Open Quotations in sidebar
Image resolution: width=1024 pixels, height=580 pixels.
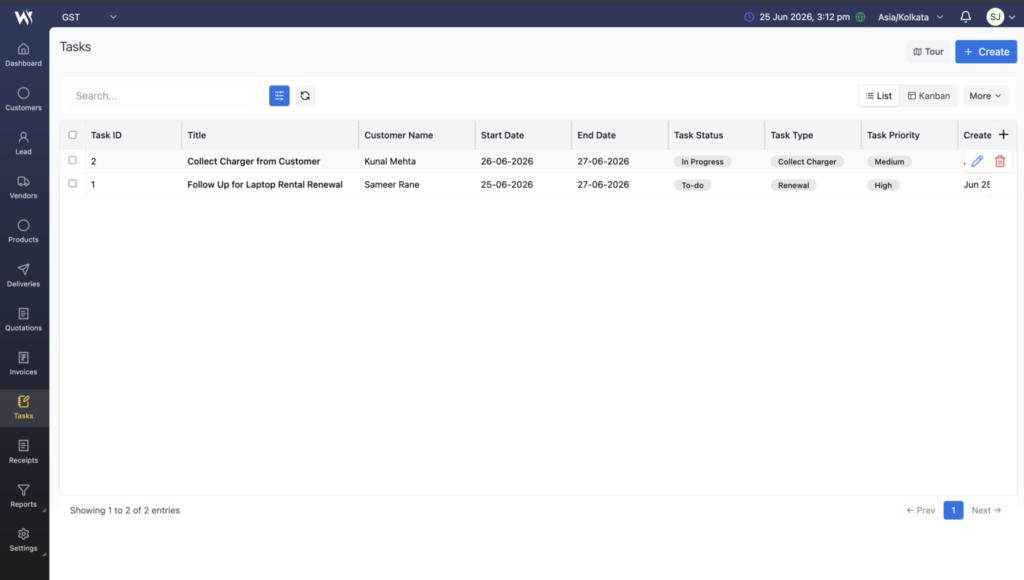pyautogui.click(x=24, y=319)
